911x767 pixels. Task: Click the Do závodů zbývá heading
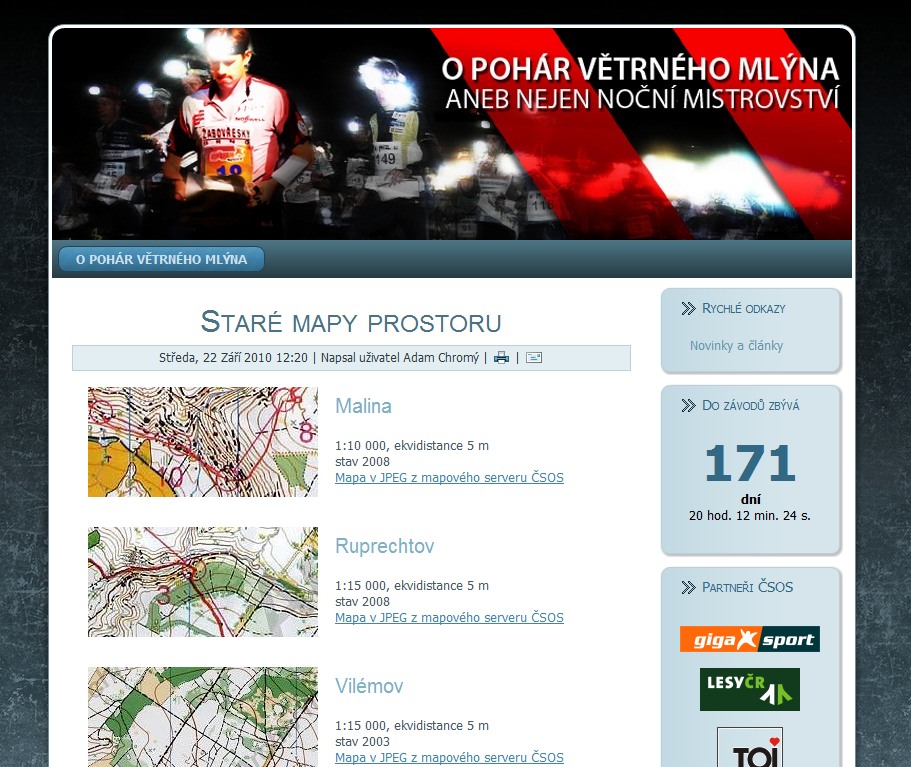(750, 406)
